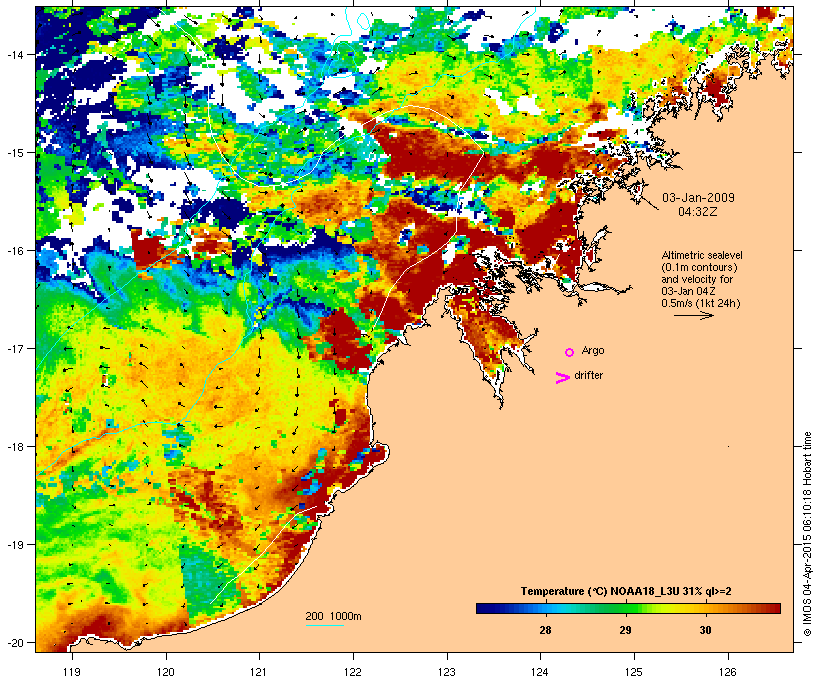Click the longitude label '119'
Screen dimensions: 820x680
point(72,672)
